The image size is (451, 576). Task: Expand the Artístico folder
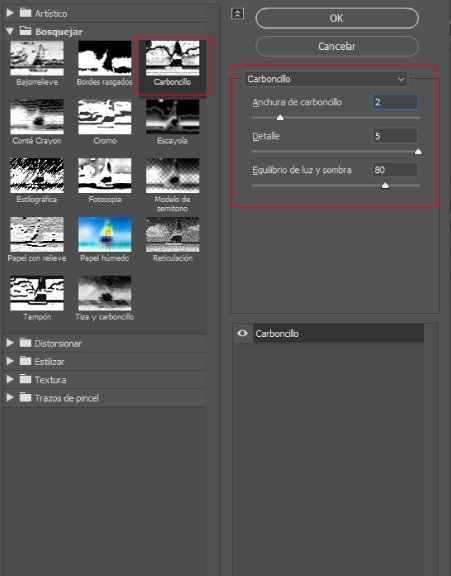coord(10,13)
